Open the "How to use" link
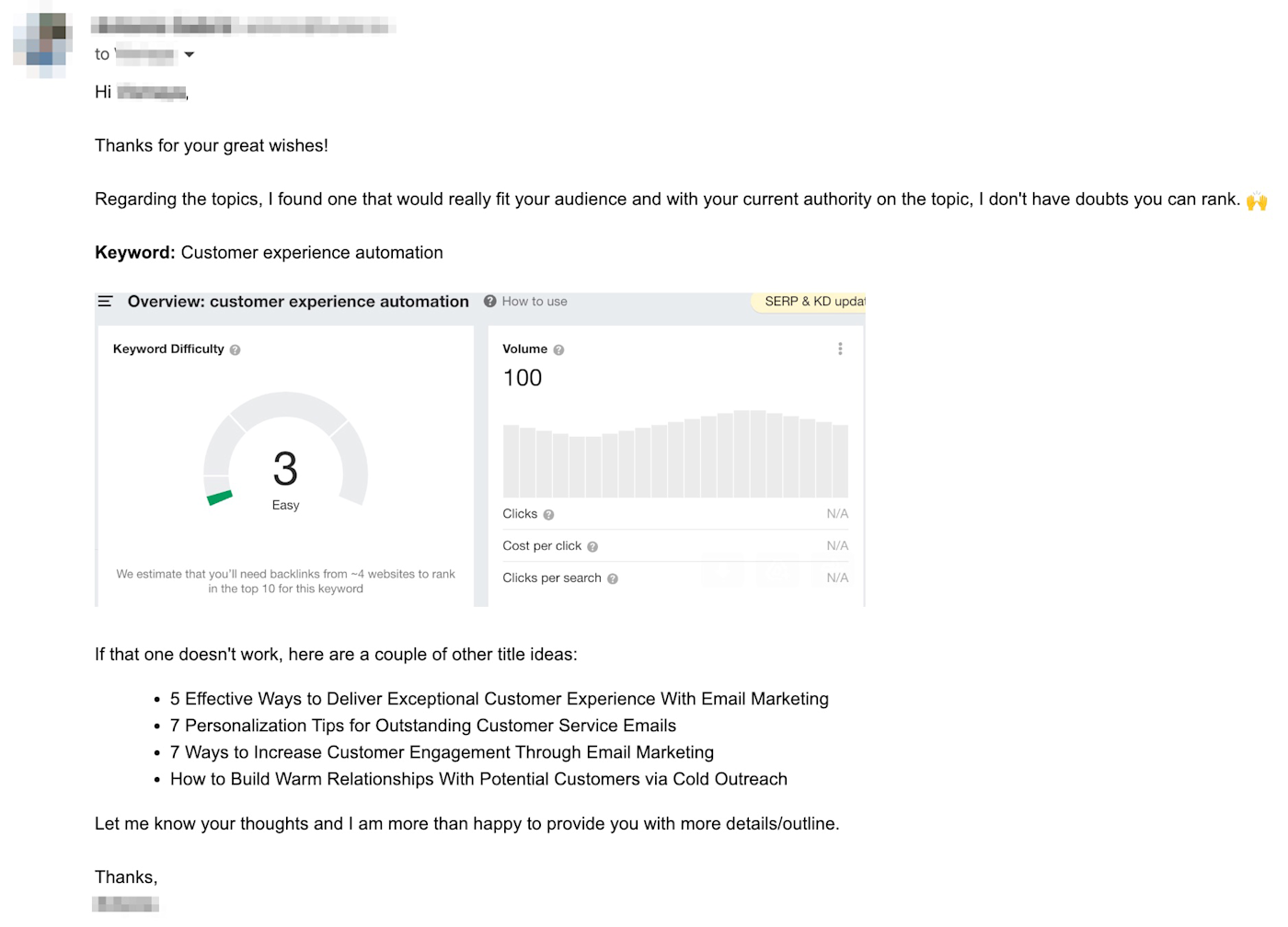 pyautogui.click(x=534, y=302)
